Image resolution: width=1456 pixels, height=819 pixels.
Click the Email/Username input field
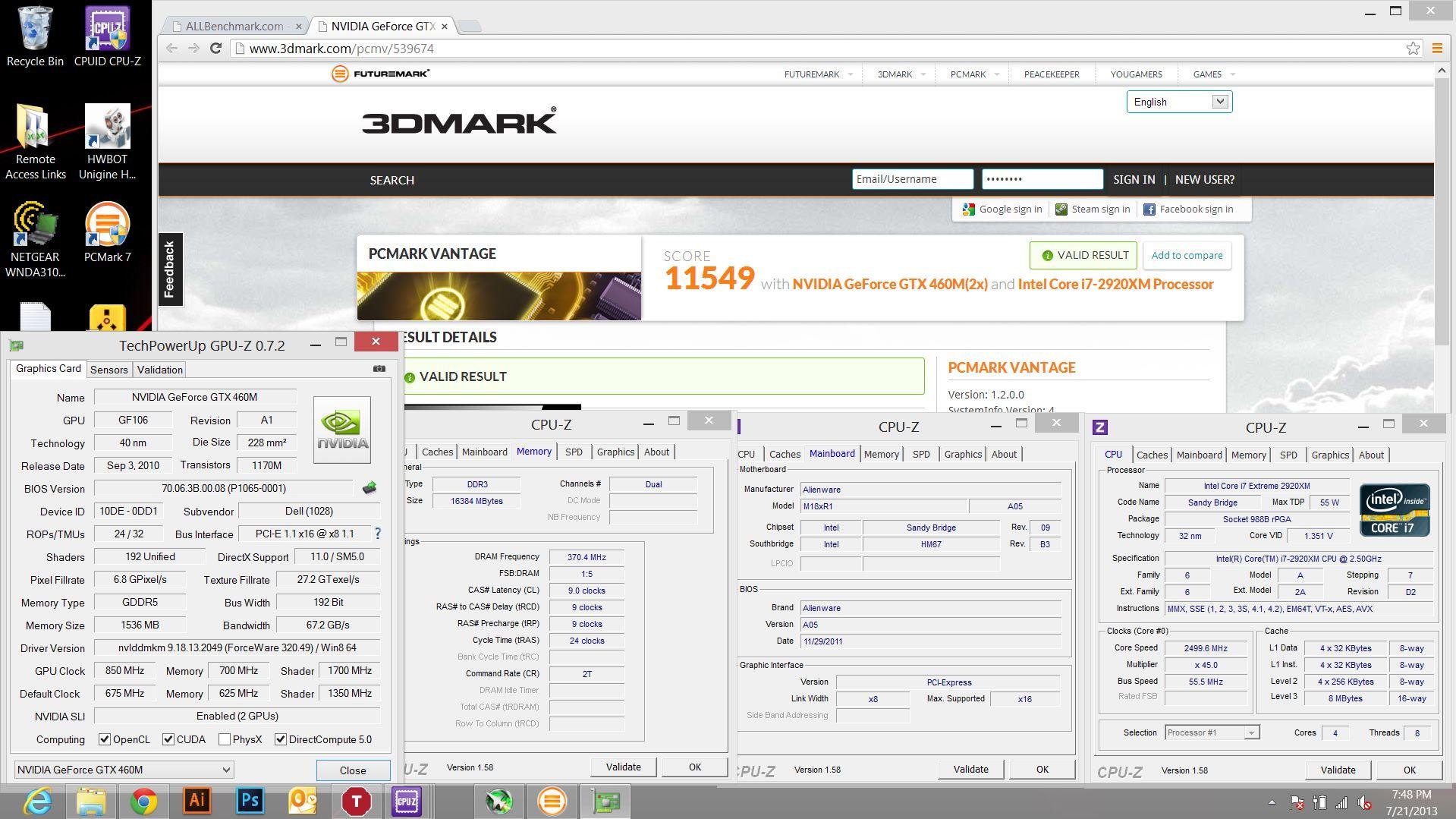click(913, 179)
